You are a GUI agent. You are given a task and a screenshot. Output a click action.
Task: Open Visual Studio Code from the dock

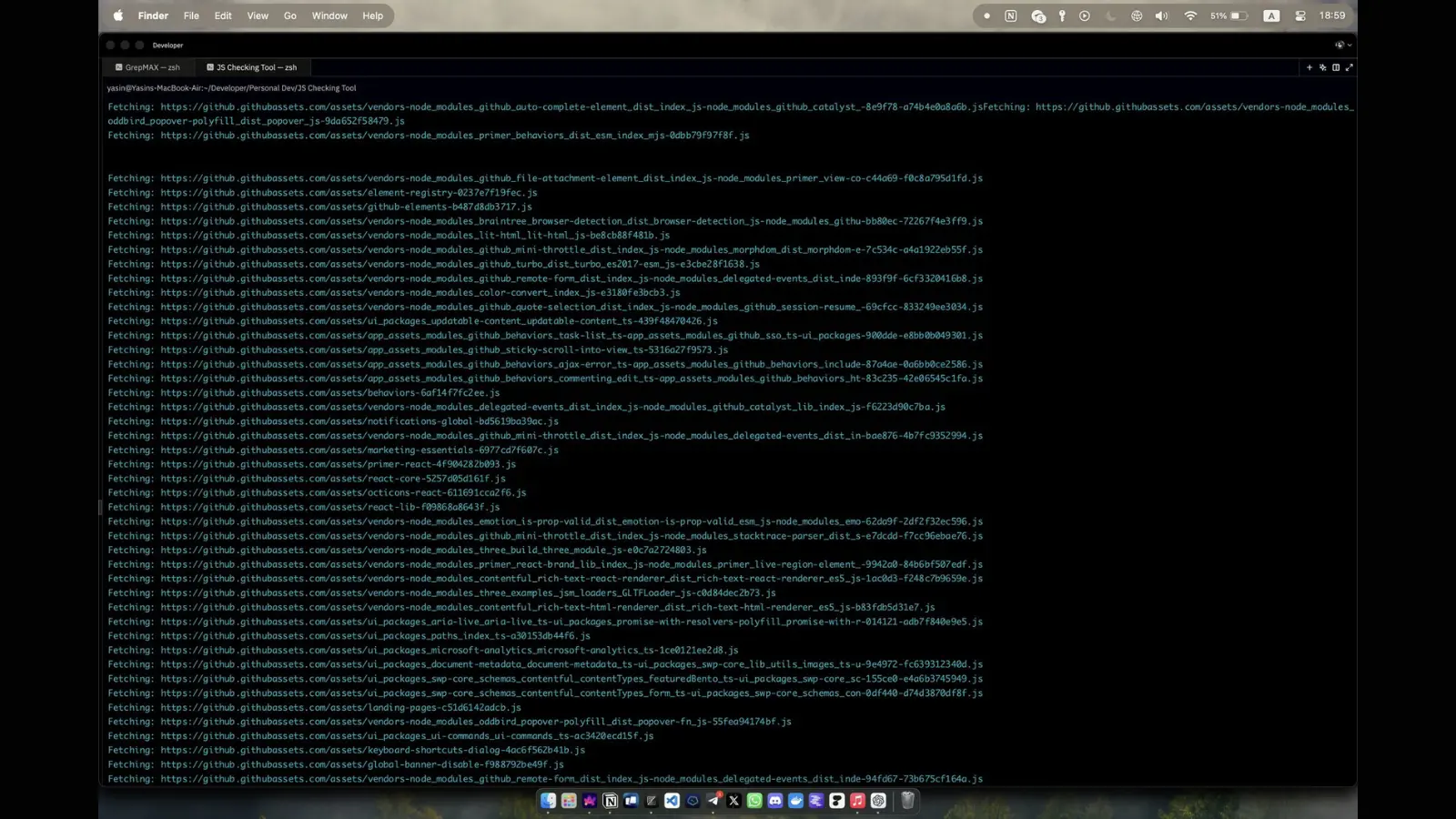coord(672,801)
